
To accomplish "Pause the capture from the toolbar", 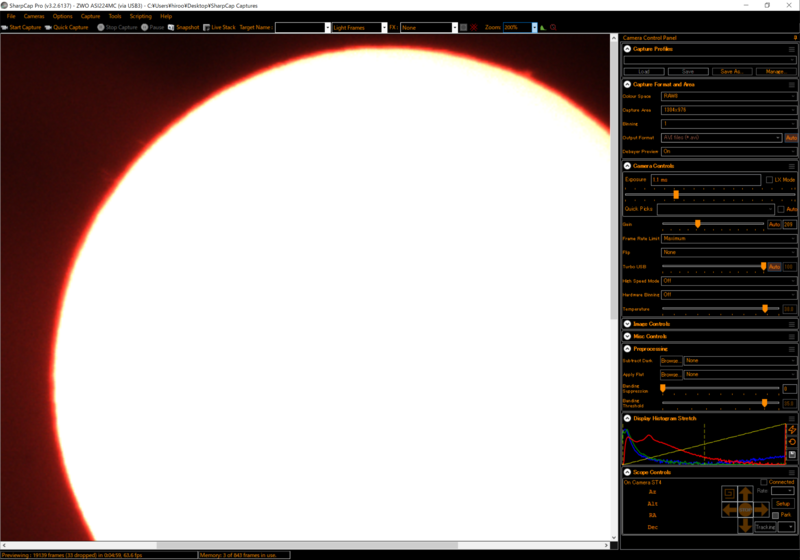I will coord(153,28).
